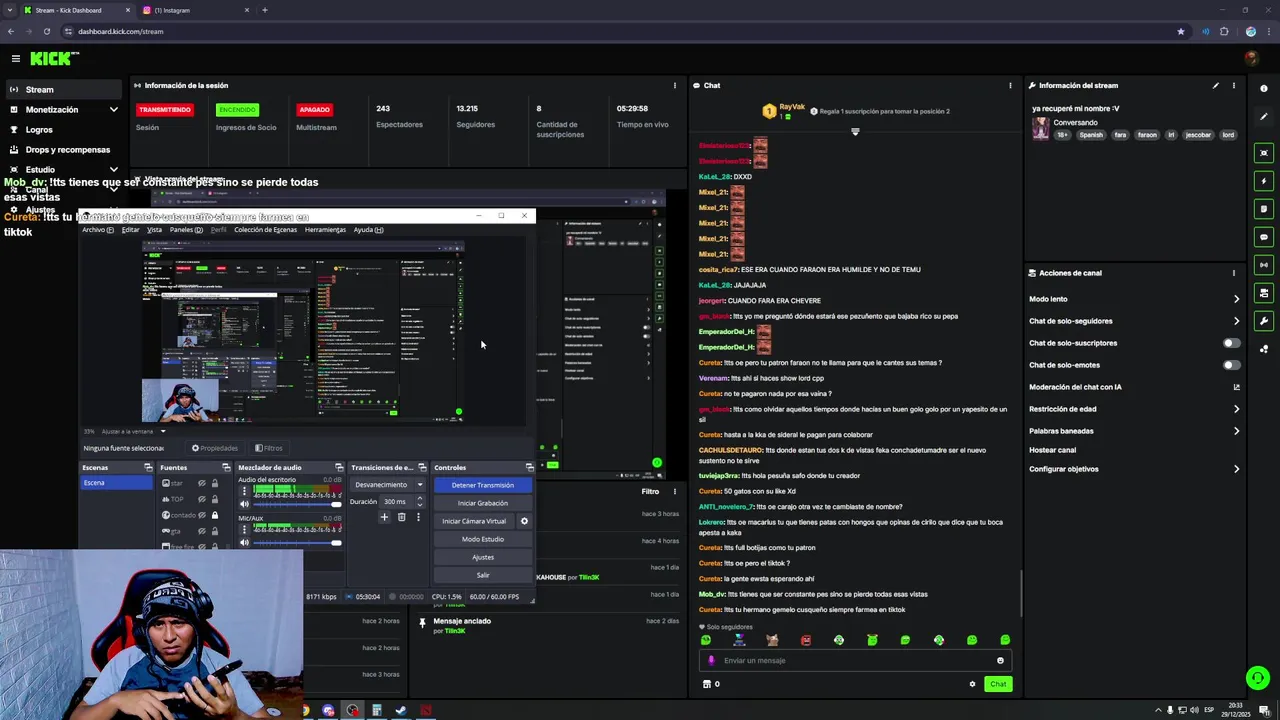Click Iniciar Cámara Virtual in OBS
This screenshot has height=720, width=1280.
pyautogui.click(x=475, y=521)
